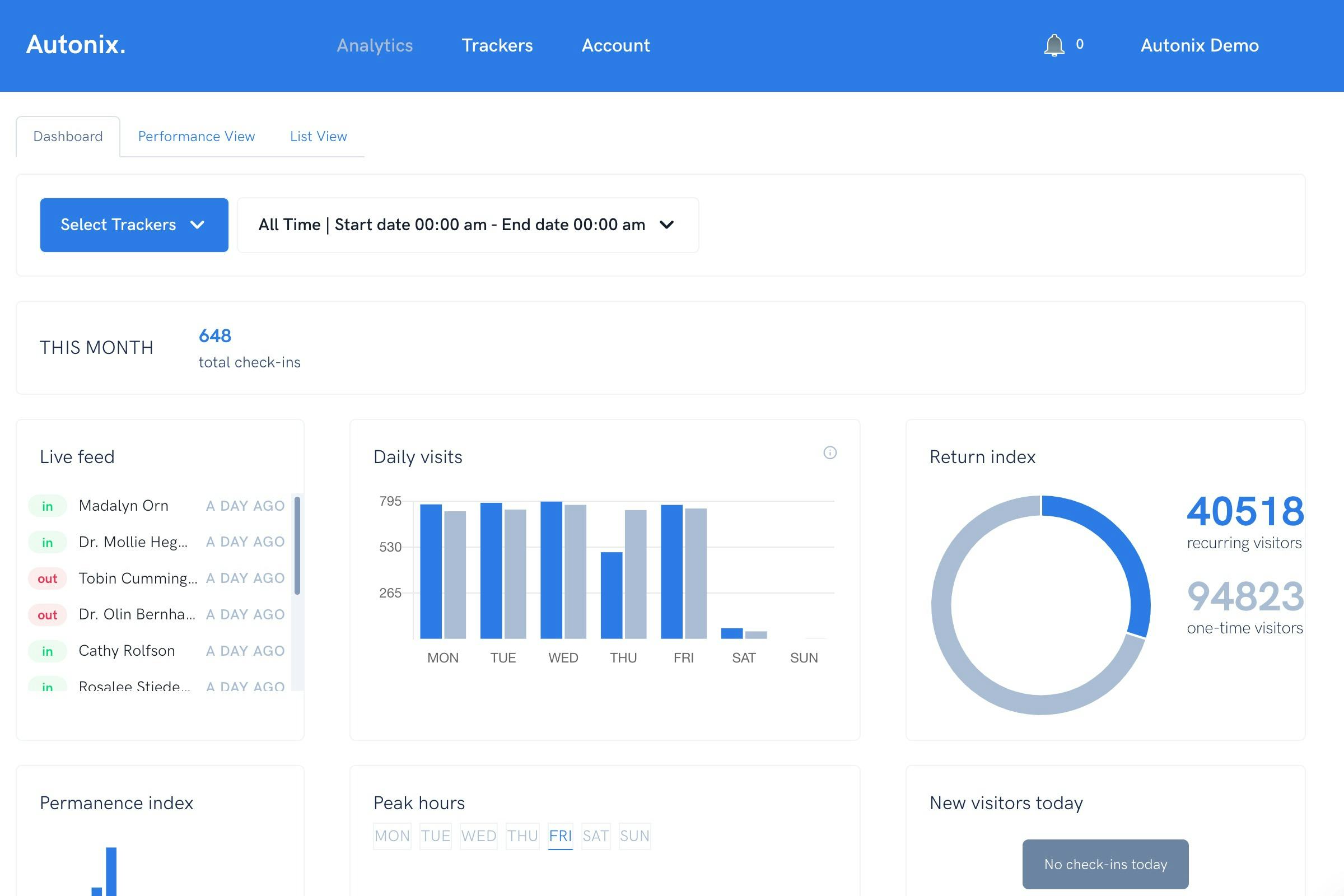The width and height of the screenshot is (1344, 896).
Task: Click the 'in' badge next to Cathy Rolfson
Action: point(48,651)
